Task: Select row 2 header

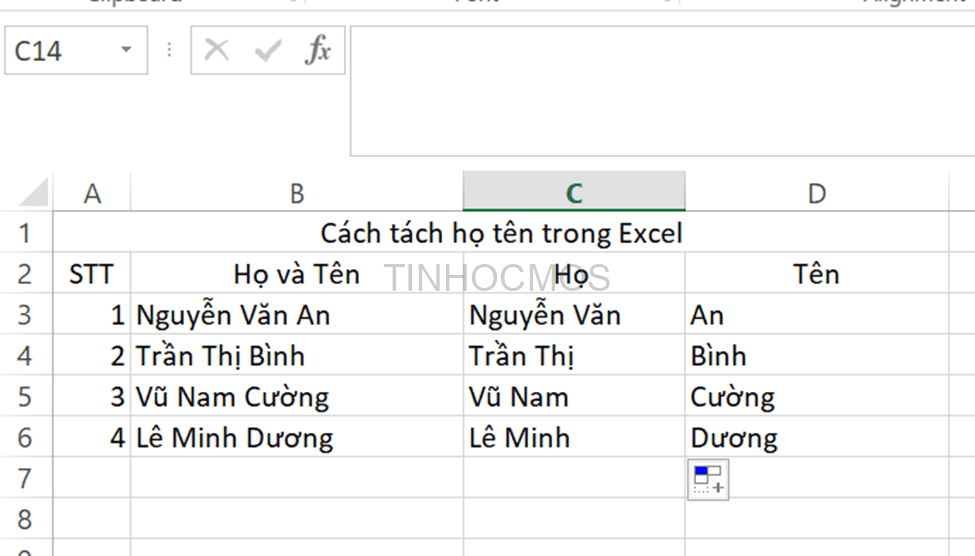Action: pyautogui.click(x=25, y=274)
